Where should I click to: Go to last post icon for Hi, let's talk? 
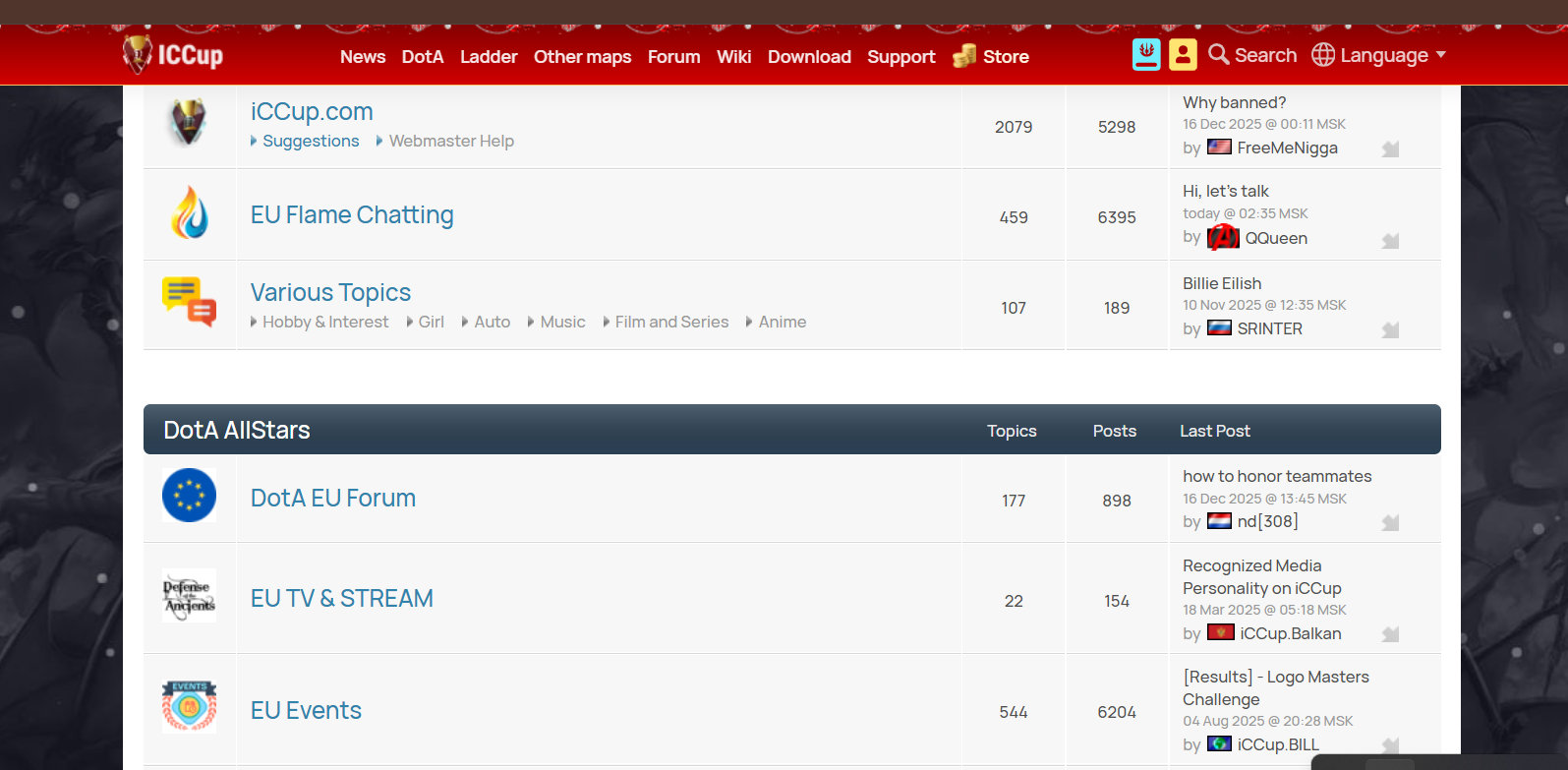click(1390, 241)
